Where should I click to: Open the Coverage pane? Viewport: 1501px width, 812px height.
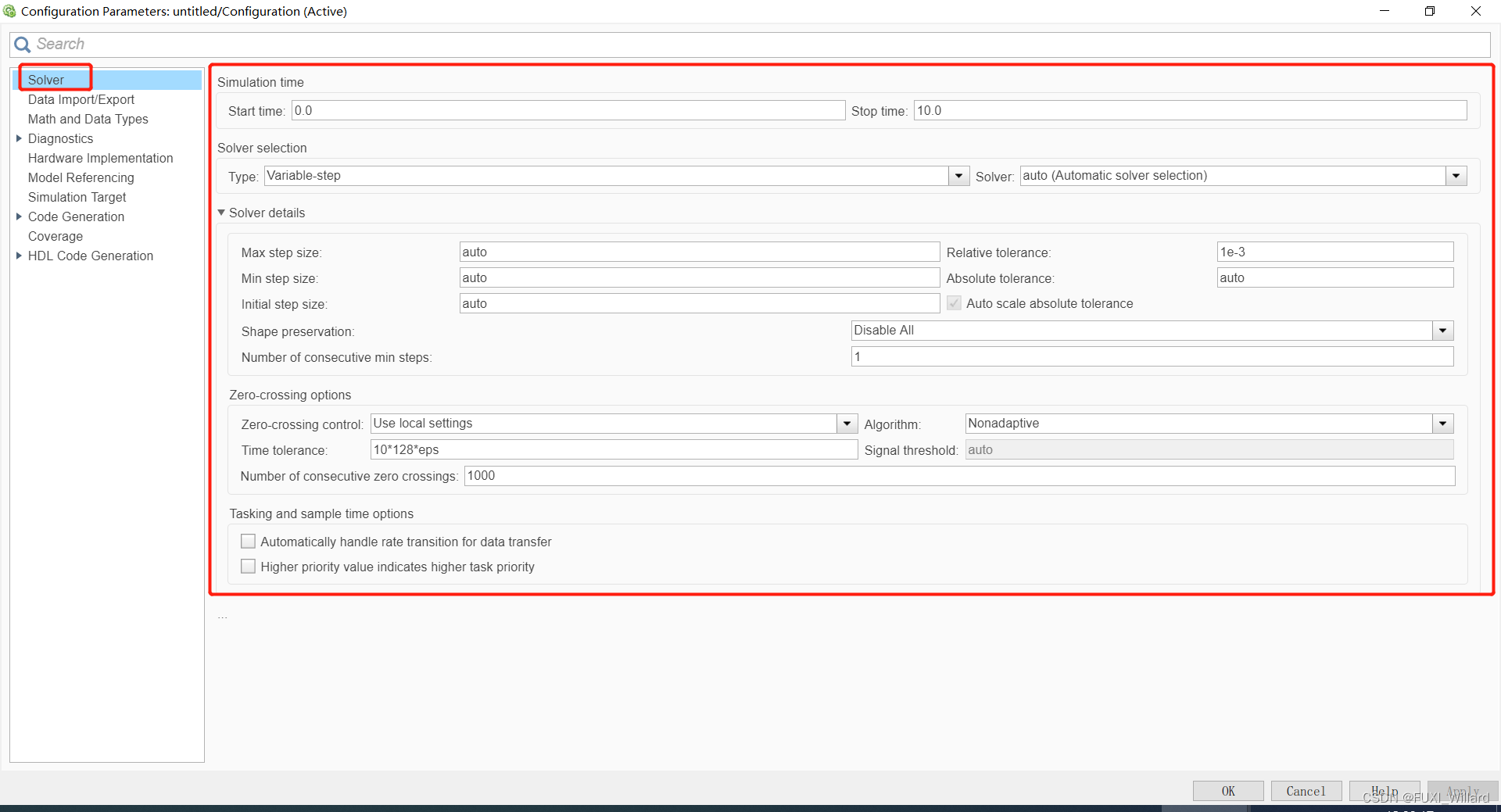(56, 236)
